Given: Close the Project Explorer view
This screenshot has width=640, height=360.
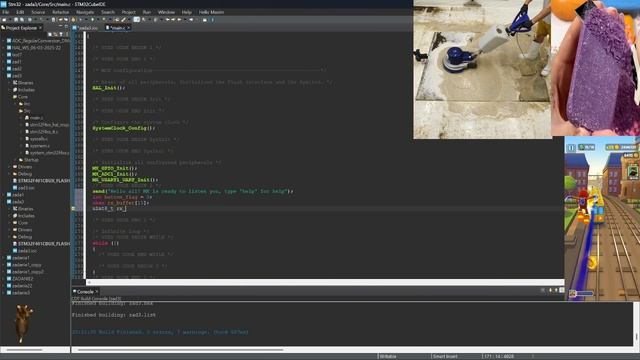Looking at the screenshot, I should (x=40, y=28).
